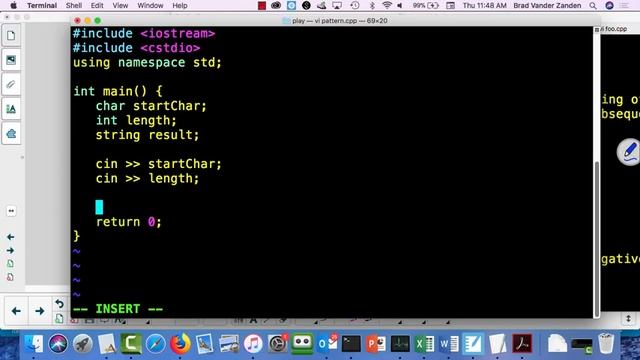Open the Help menu

(x=180, y=5)
